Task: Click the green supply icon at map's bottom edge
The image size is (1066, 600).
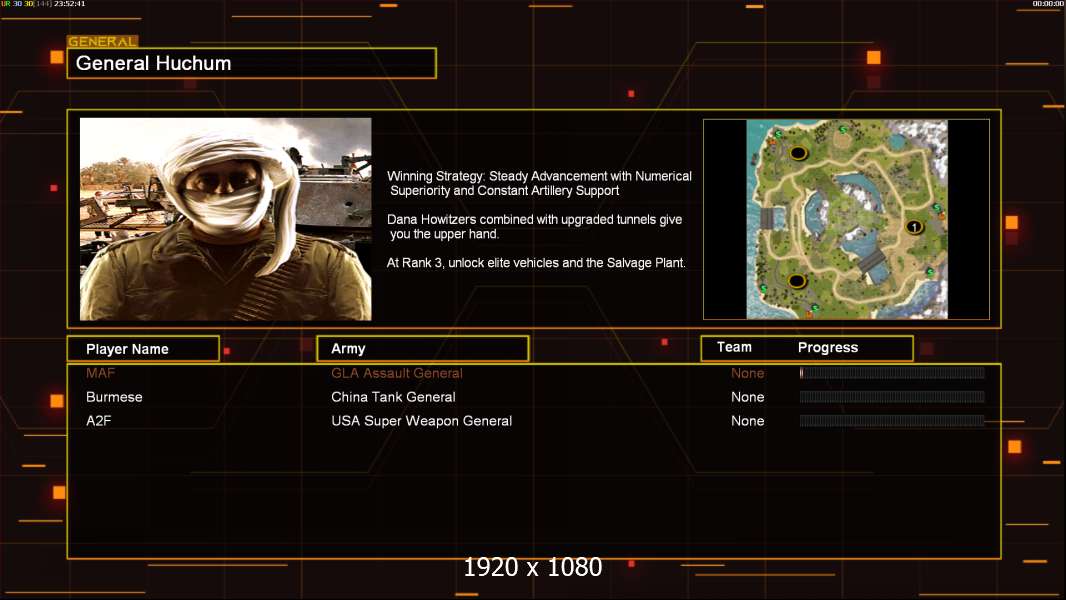Action: click(815, 307)
